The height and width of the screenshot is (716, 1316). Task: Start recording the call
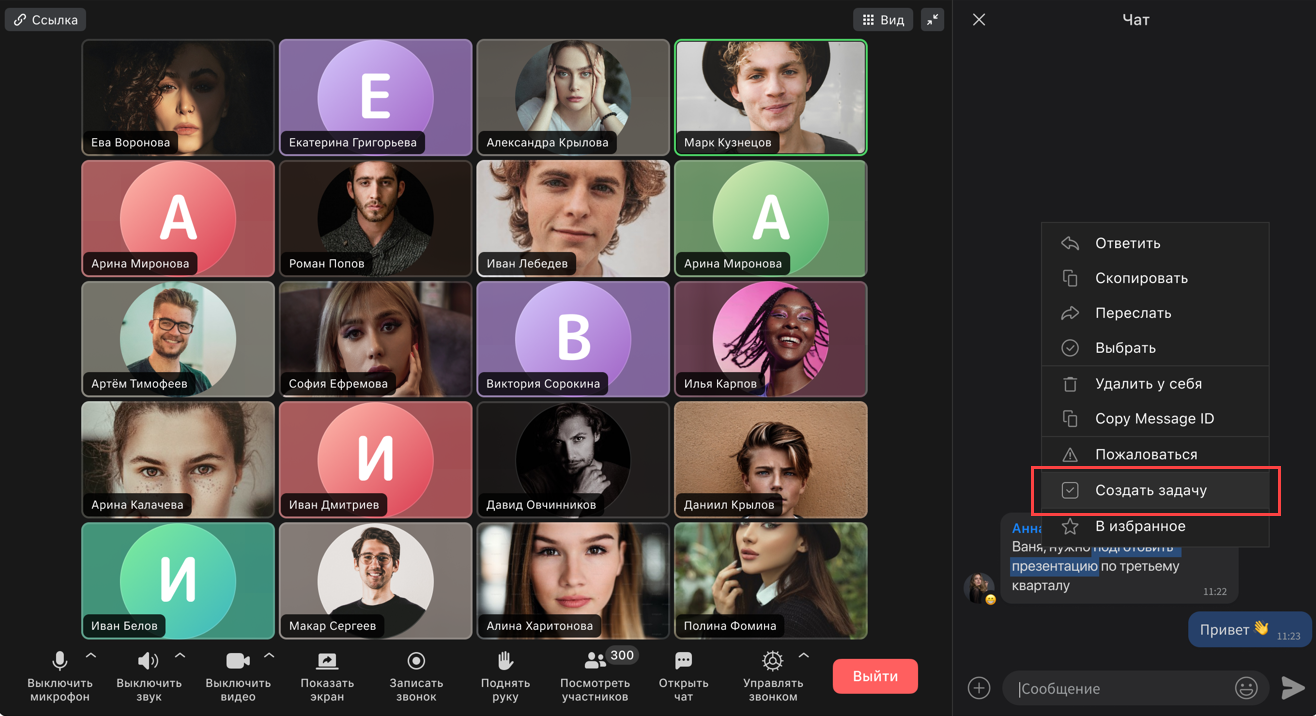pos(416,661)
